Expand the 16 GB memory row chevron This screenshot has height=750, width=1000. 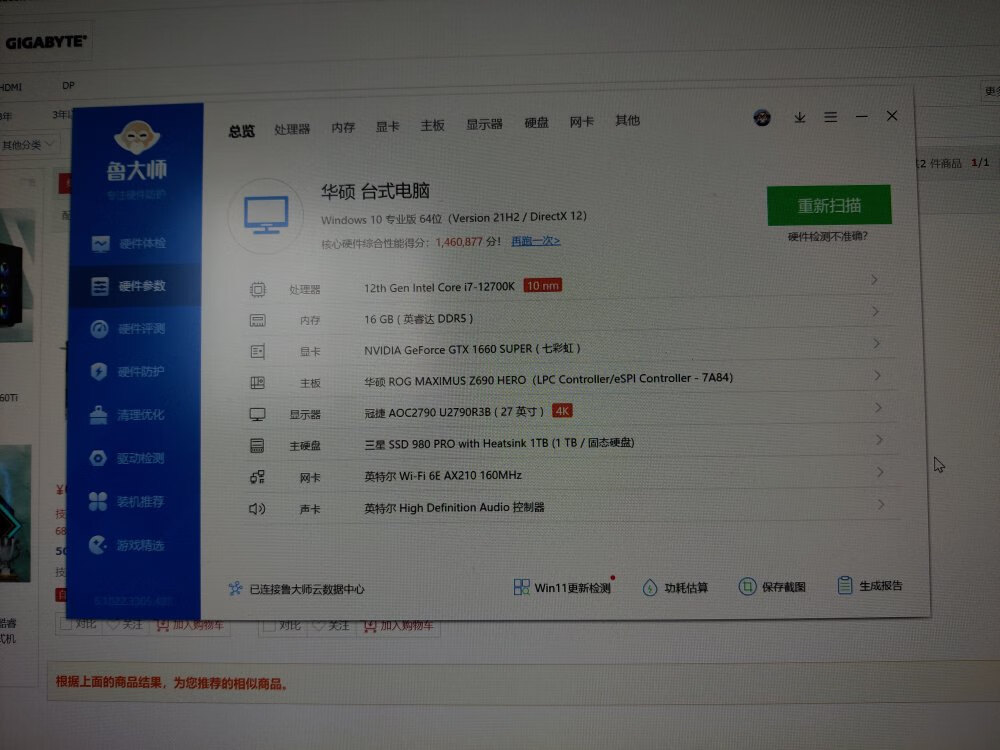click(876, 311)
